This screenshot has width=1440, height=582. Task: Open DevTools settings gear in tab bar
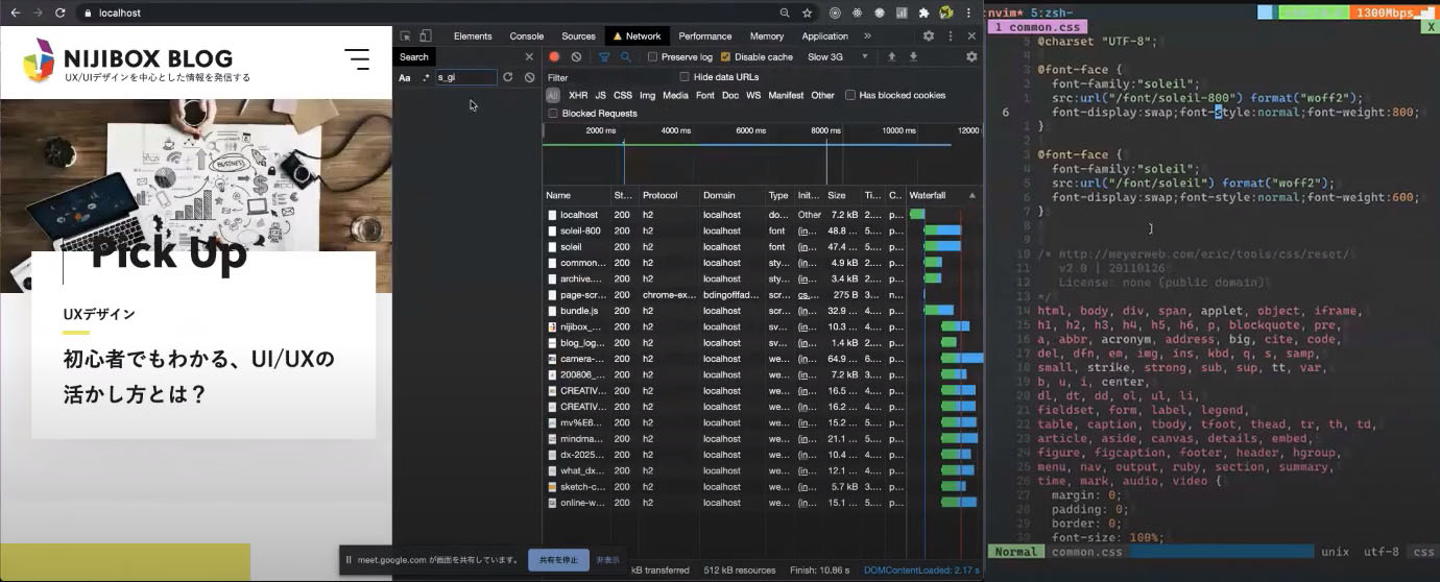point(928,36)
